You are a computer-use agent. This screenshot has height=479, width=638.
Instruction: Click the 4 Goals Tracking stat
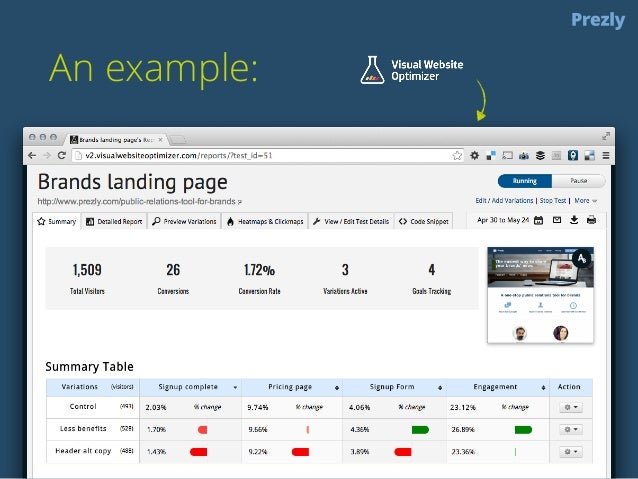coord(431,278)
